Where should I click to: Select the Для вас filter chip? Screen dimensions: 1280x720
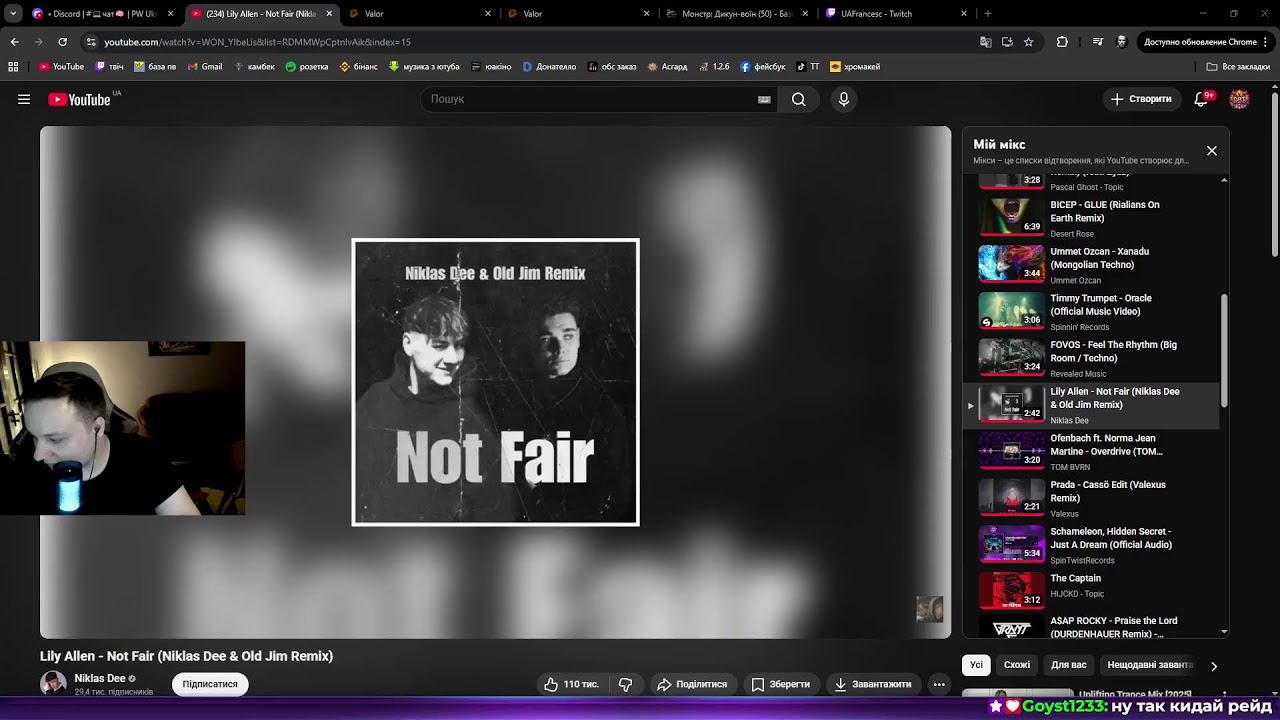click(x=1069, y=665)
